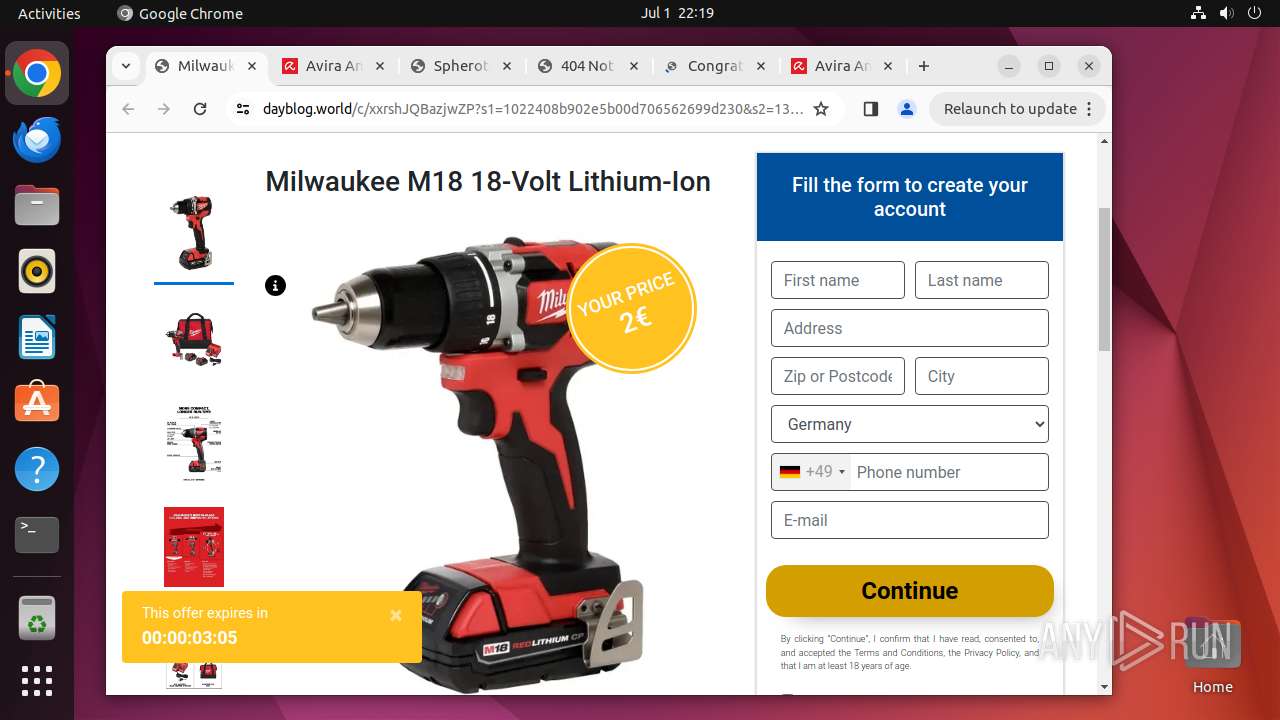
Task: Expand the Germany country dropdown
Action: tap(910, 424)
